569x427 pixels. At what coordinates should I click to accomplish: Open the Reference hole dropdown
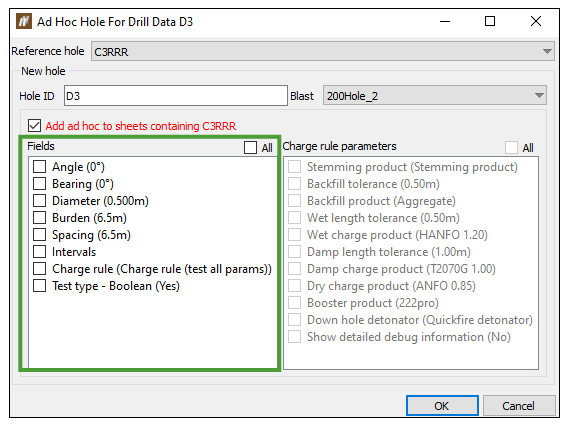click(x=323, y=51)
